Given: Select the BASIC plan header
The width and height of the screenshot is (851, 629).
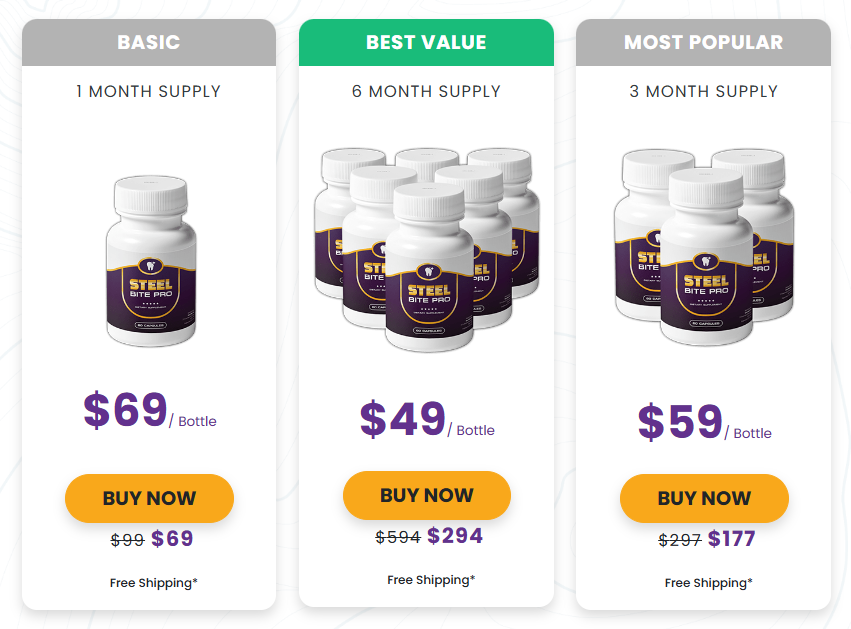Looking at the screenshot, I should [149, 42].
